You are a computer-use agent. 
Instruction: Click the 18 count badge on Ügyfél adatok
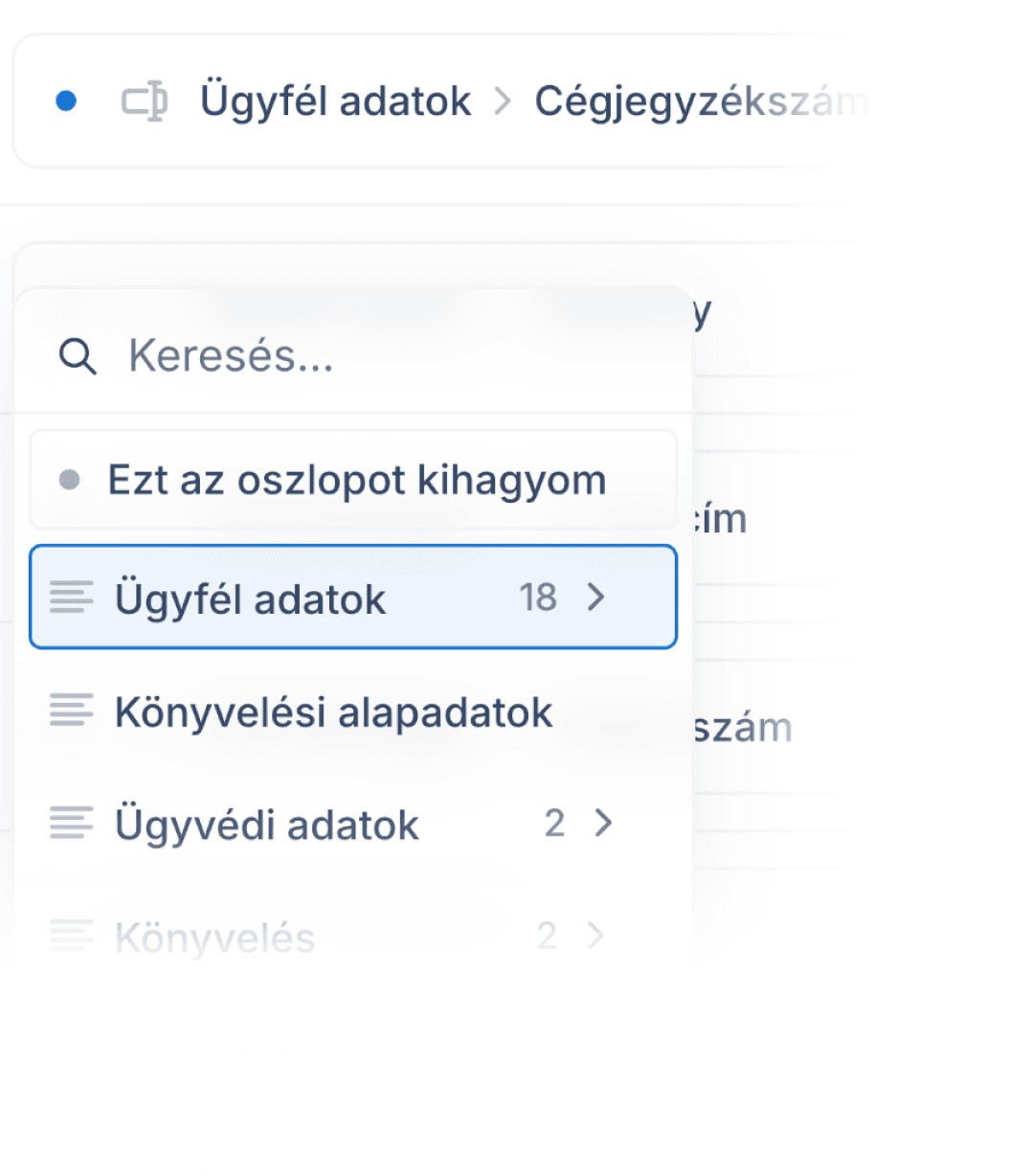coord(538,598)
